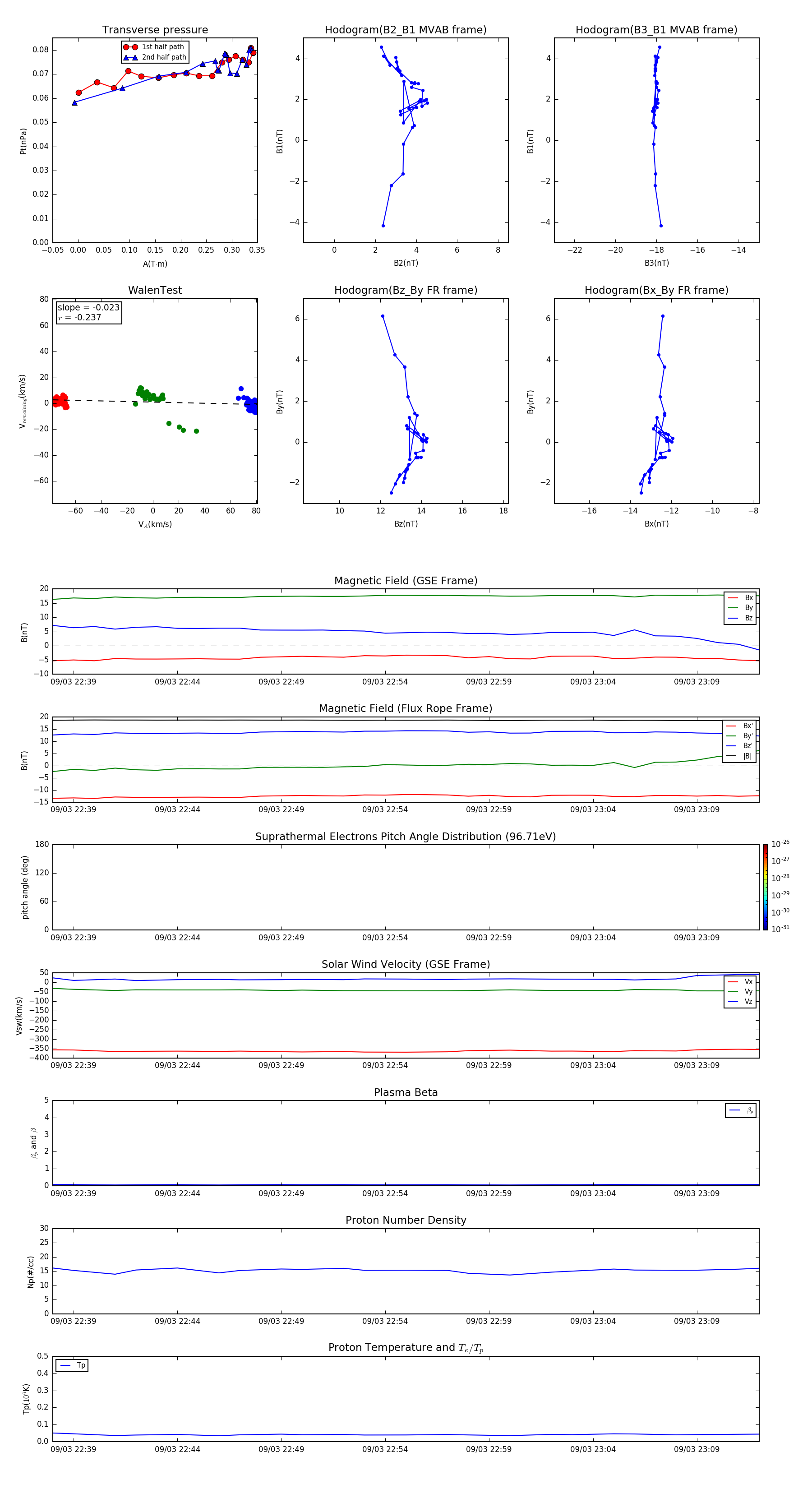This screenshot has width=812, height=1489.
Task: Click 'Proton Temperature and Te/Tp' title
Action: [406, 1347]
